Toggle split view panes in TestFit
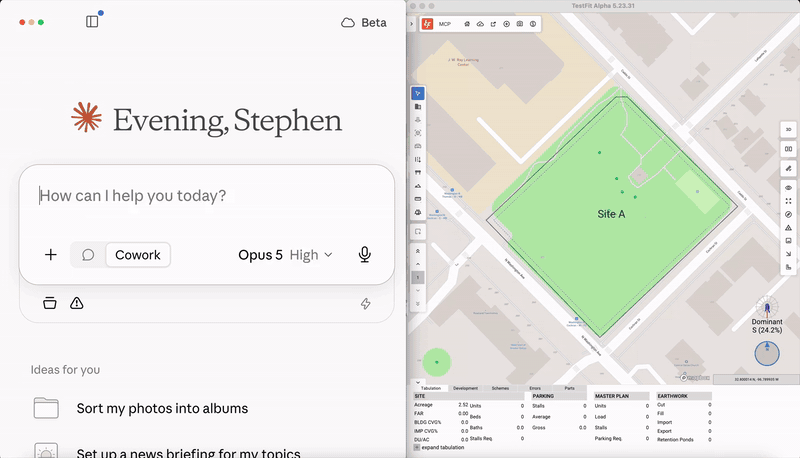The width and height of the screenshot is (800, 458). (788, 149)
